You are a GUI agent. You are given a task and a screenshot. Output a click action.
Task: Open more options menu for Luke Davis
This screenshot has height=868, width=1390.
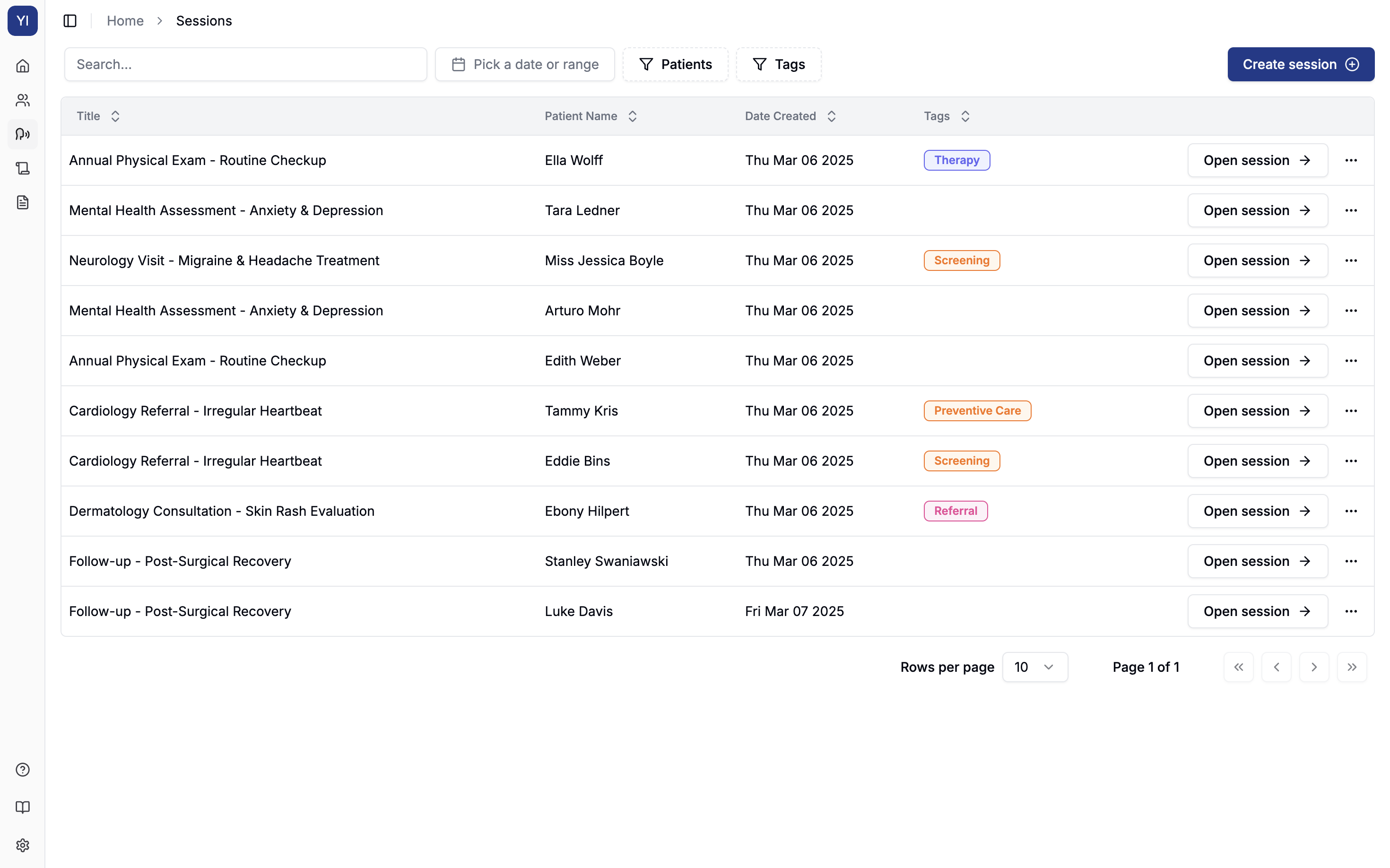[1350, 611]
